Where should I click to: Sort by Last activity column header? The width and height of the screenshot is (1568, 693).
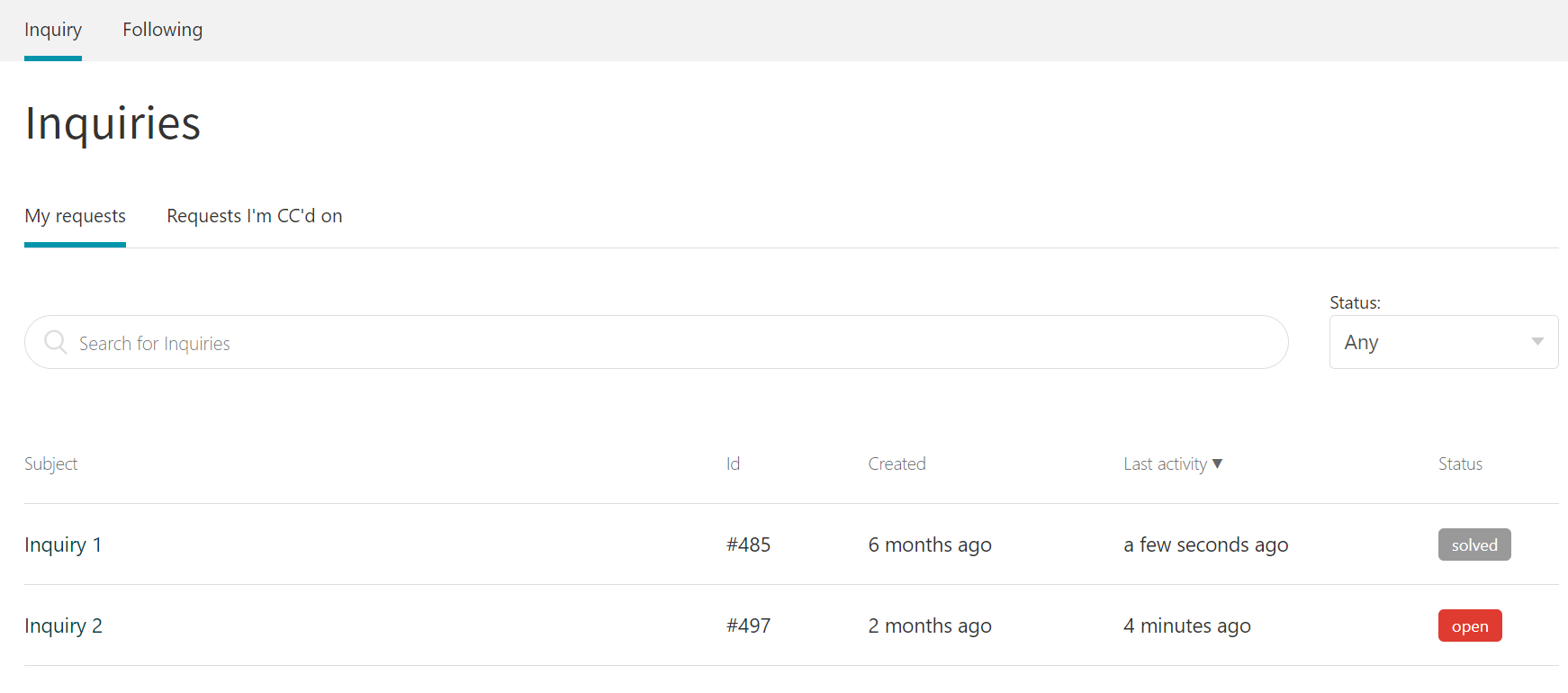1165,463
